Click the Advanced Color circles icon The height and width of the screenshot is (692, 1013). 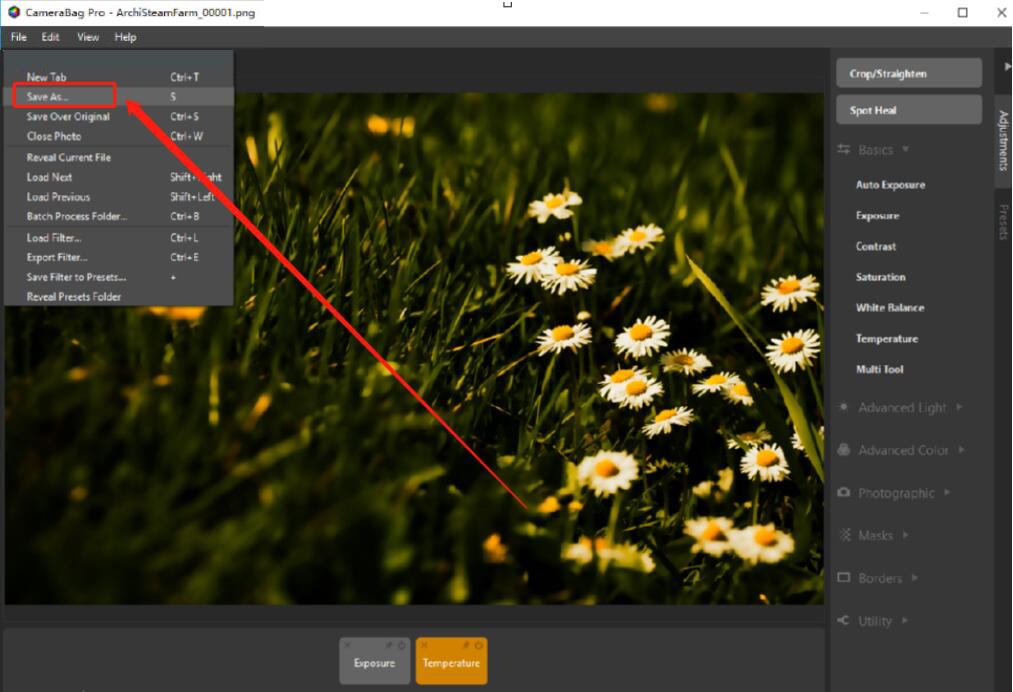coord(844,450)
